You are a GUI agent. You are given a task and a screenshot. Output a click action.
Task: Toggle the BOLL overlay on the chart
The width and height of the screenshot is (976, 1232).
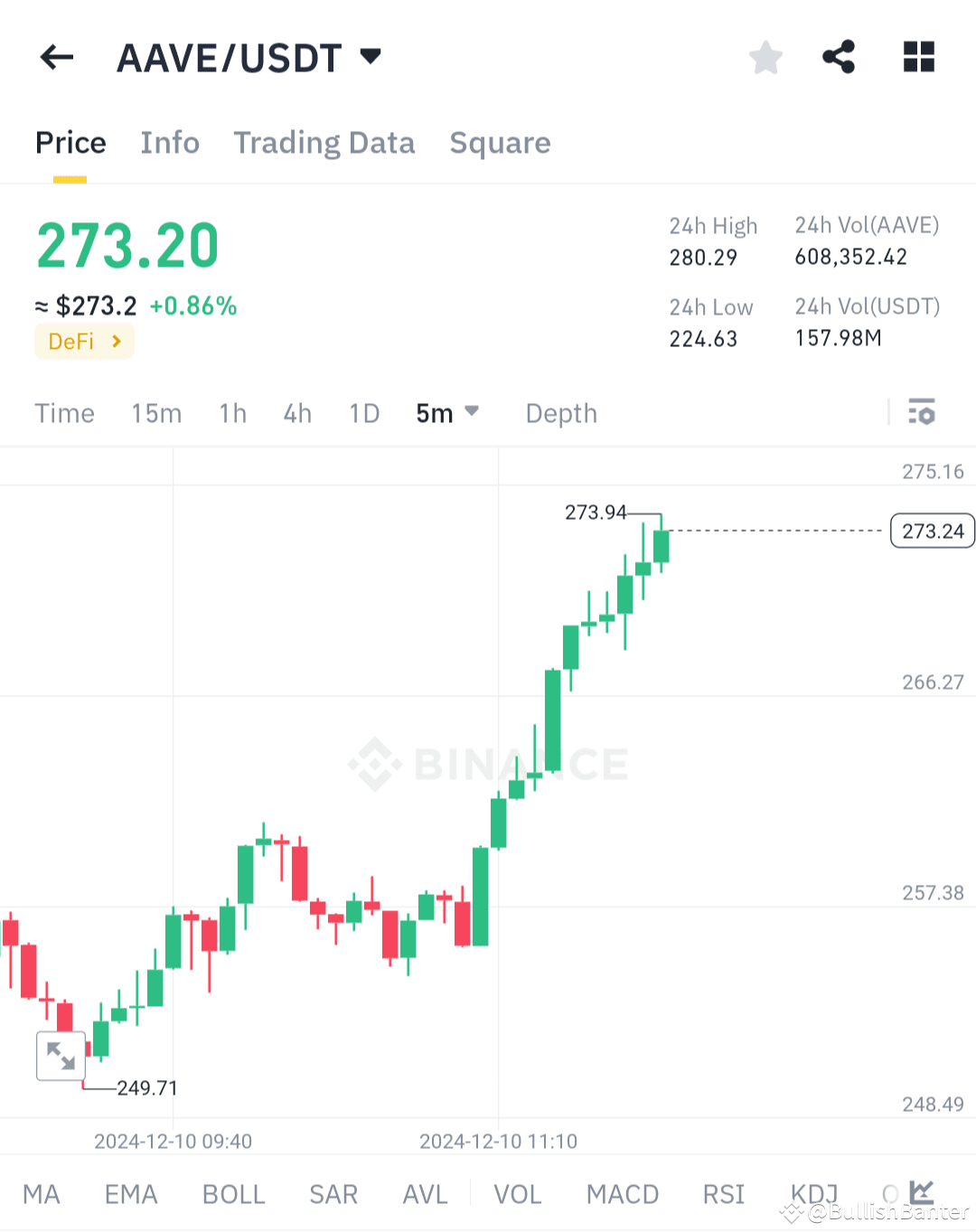click(x=233, y=1193)
